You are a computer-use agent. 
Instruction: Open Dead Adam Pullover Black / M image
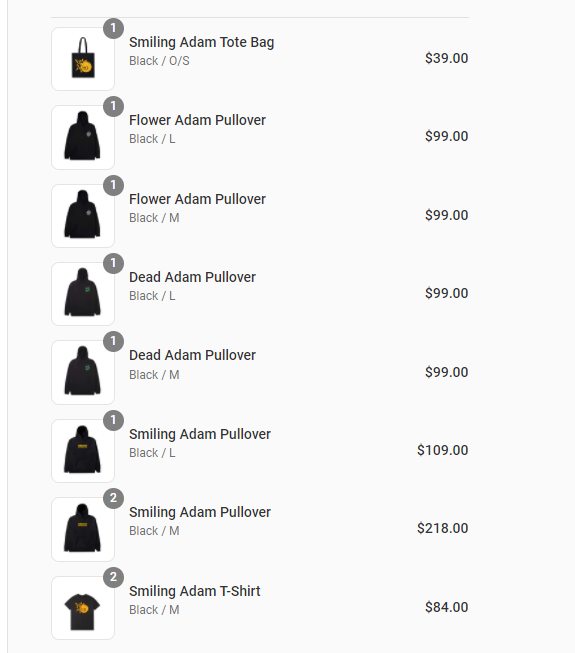click(x=83, y=372)
